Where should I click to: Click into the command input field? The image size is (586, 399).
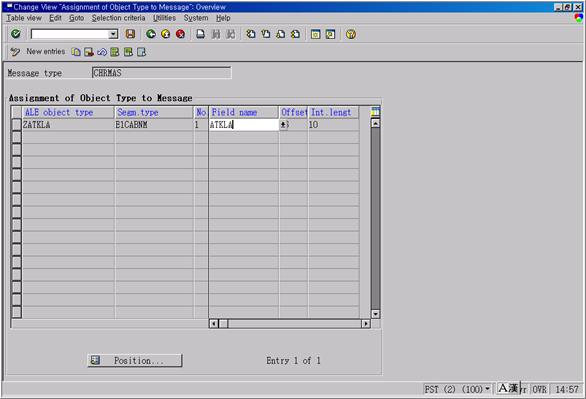pos(70,34)
